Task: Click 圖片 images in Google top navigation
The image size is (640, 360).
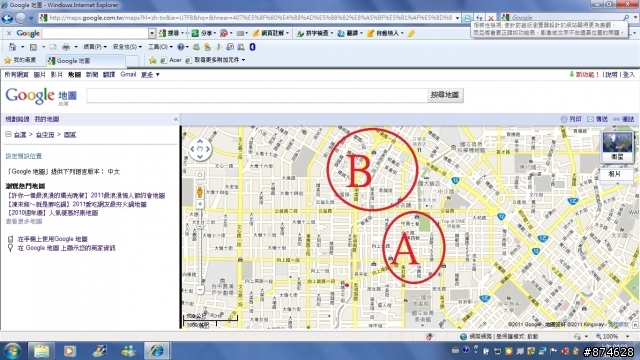Action: 40,75
